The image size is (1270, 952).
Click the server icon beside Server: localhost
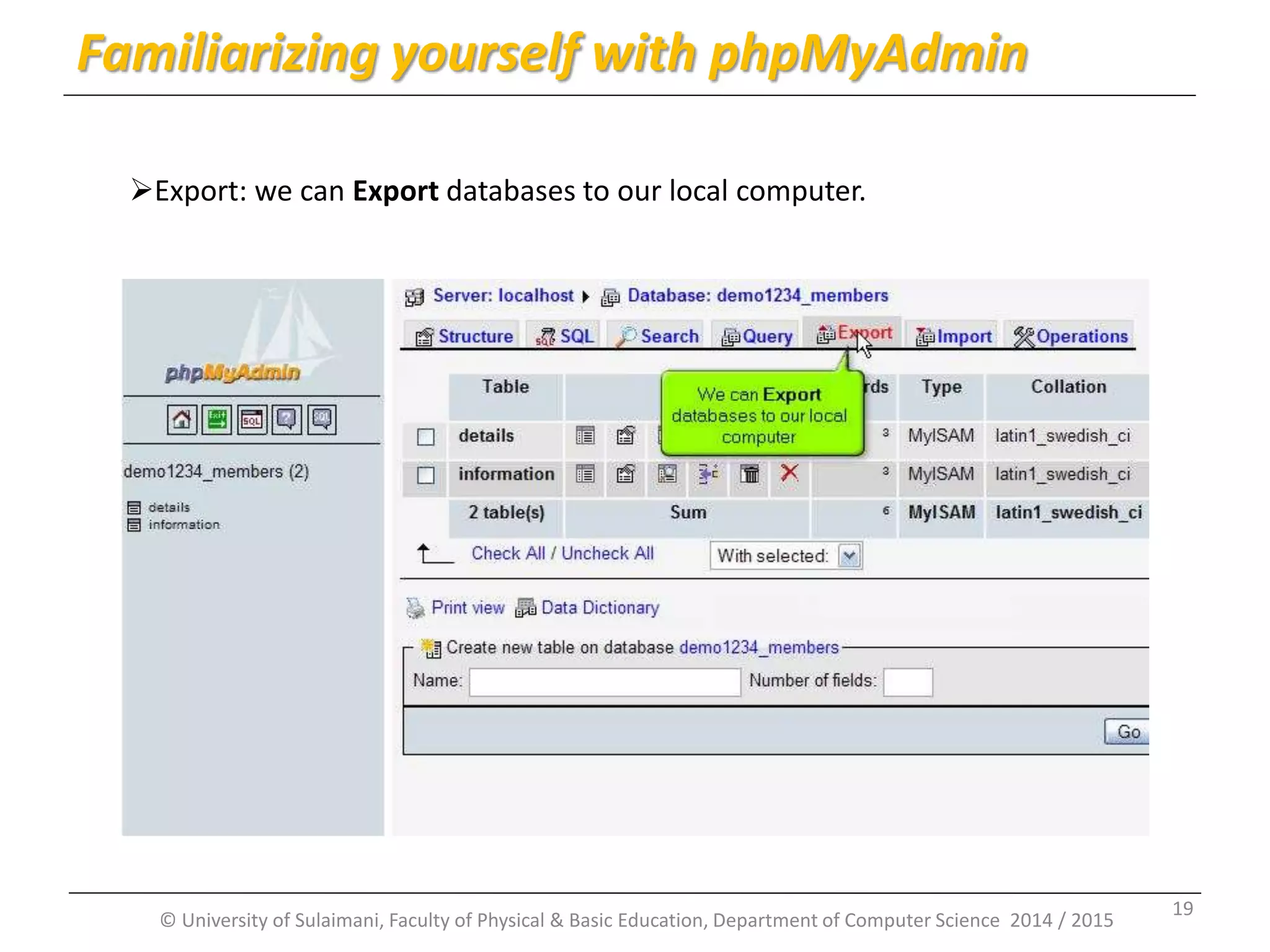point(414,297)
